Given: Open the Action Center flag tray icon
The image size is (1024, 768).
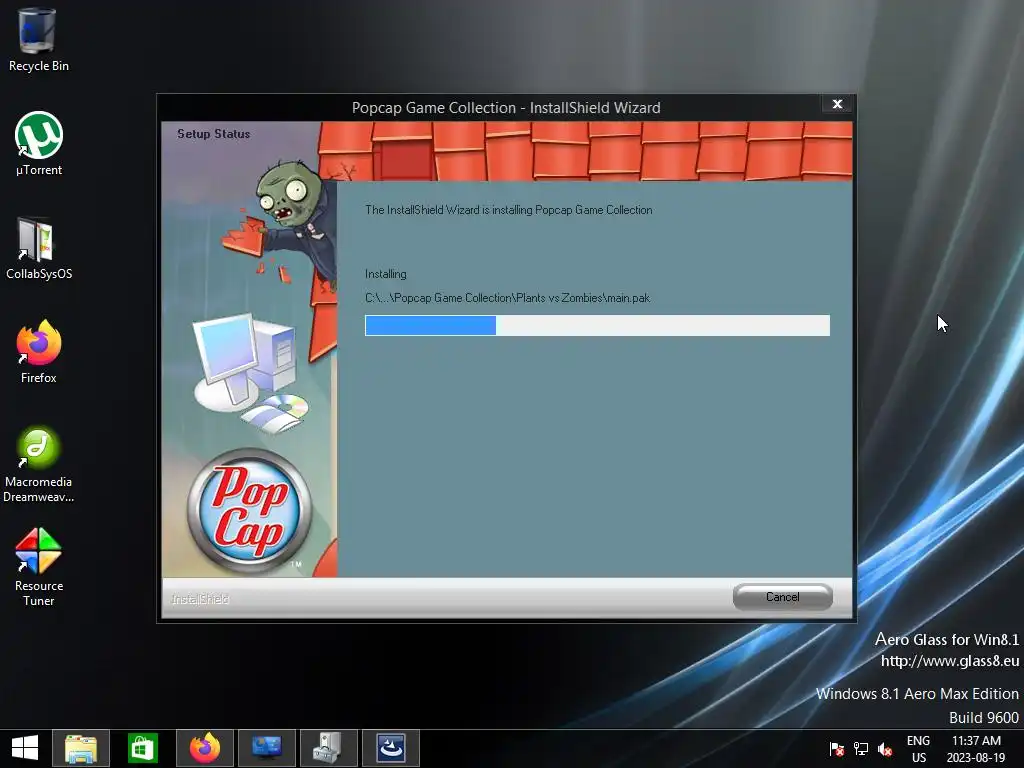Looking at the screenshot, I should (x=837, y=749).
